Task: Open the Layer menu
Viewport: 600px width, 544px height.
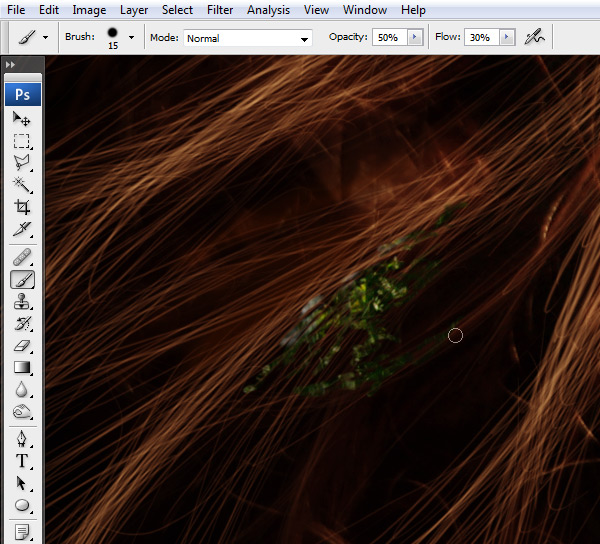Action: (134, 10)
